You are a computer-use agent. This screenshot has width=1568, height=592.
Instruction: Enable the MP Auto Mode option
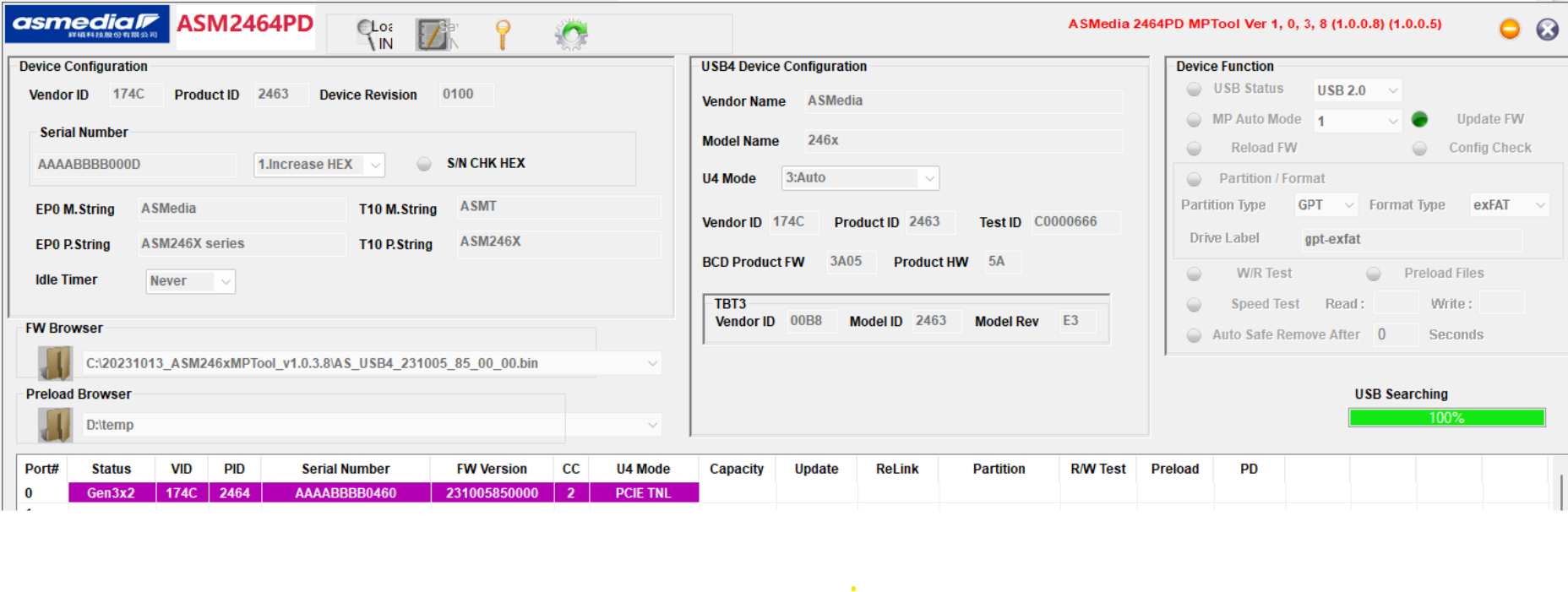coord(1194,120)
